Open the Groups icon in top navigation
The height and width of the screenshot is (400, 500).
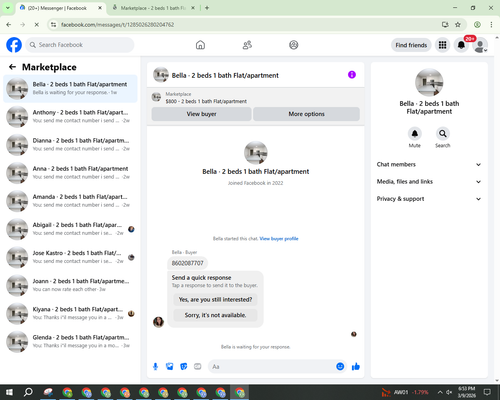294,45
